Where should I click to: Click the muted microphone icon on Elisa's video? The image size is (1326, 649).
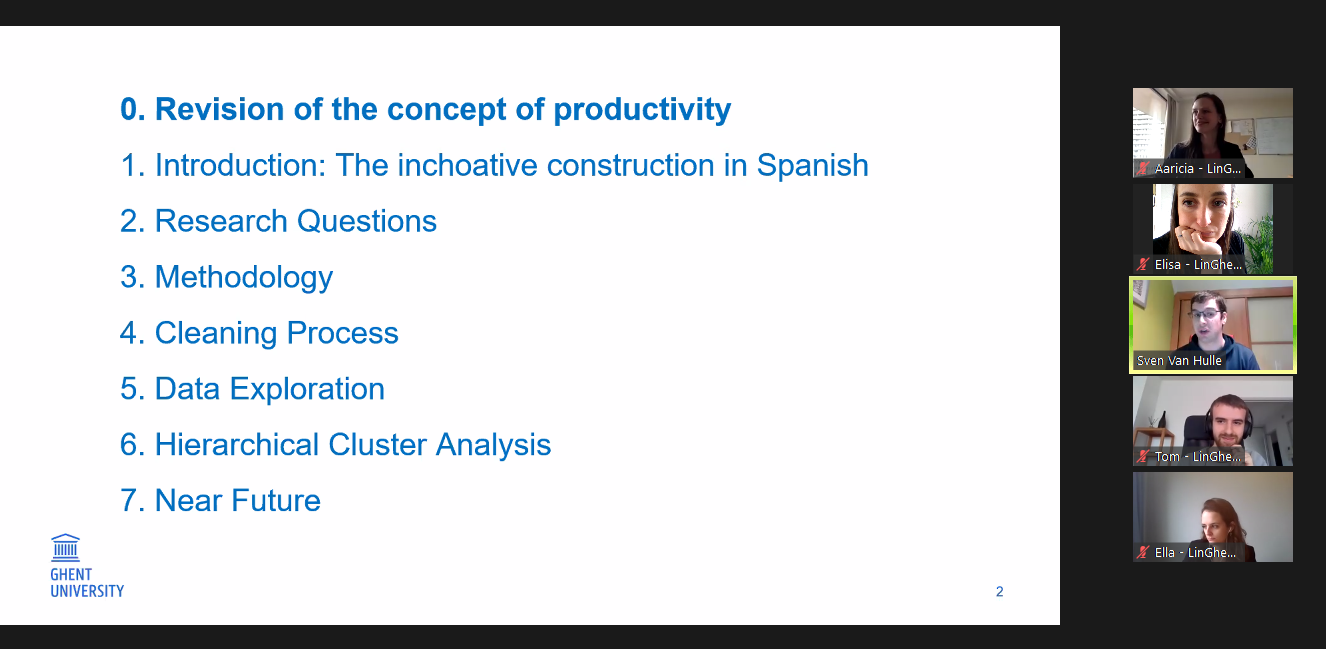pyautogui.click(x=1143, y=265)
